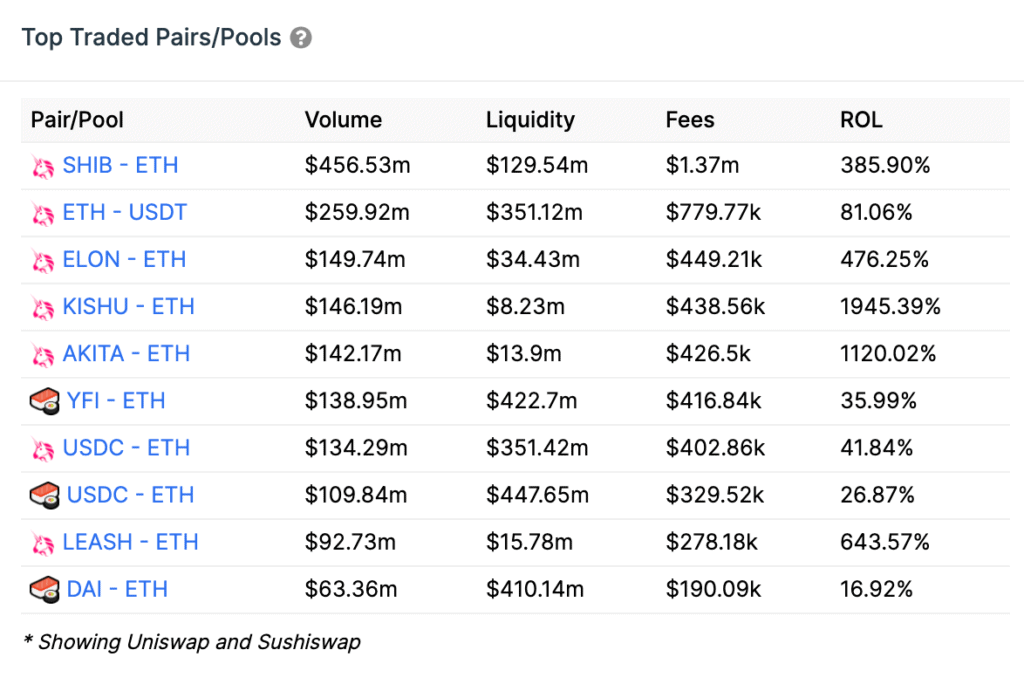Click the Uniswap icon beside LEASH - ETH

(x=42, y=543)
